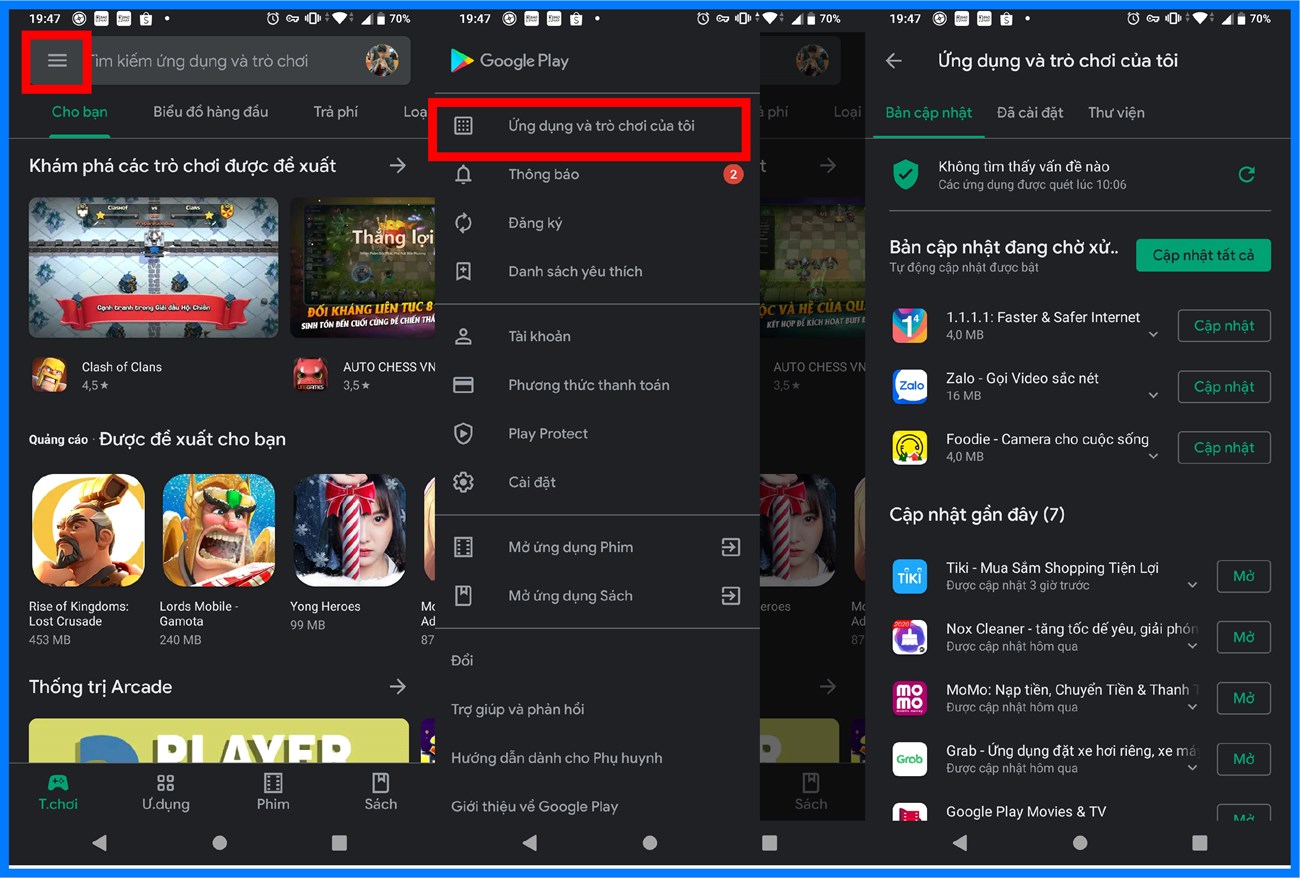
Task: Tap Cập nhật tất cả button
Action: 1203,255
